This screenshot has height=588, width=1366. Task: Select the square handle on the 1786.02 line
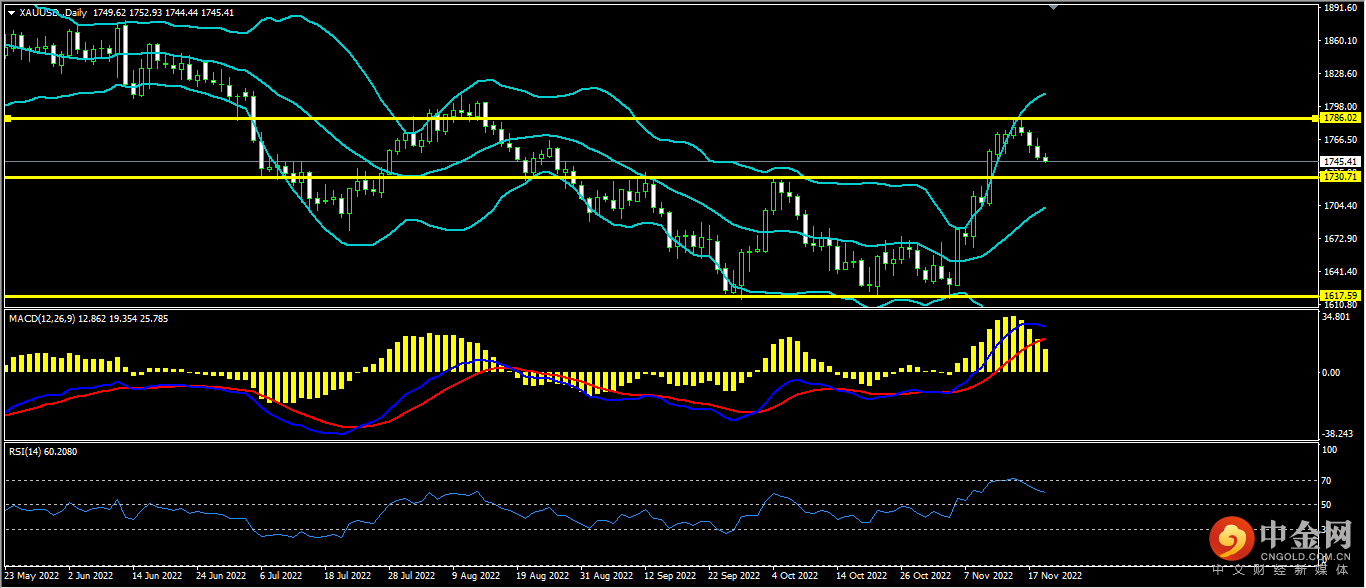(8, 118)
